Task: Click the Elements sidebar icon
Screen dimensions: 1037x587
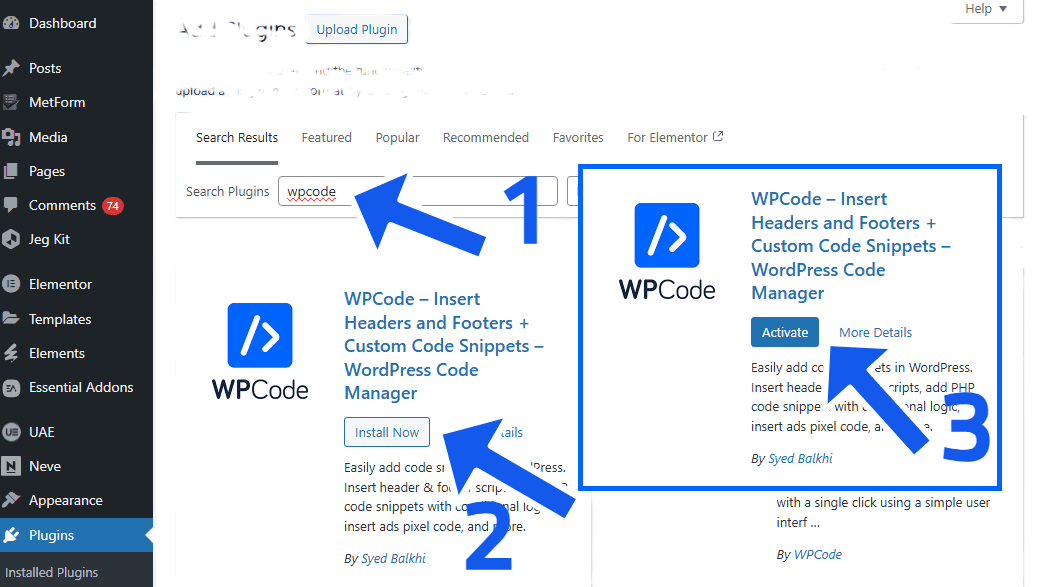Action: click(11, 353)
